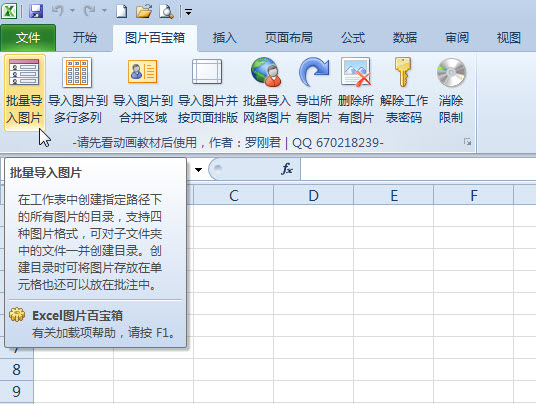This screenshot has height=404, width=536.
Task: Select row 9 header
Action: [16, 392]
